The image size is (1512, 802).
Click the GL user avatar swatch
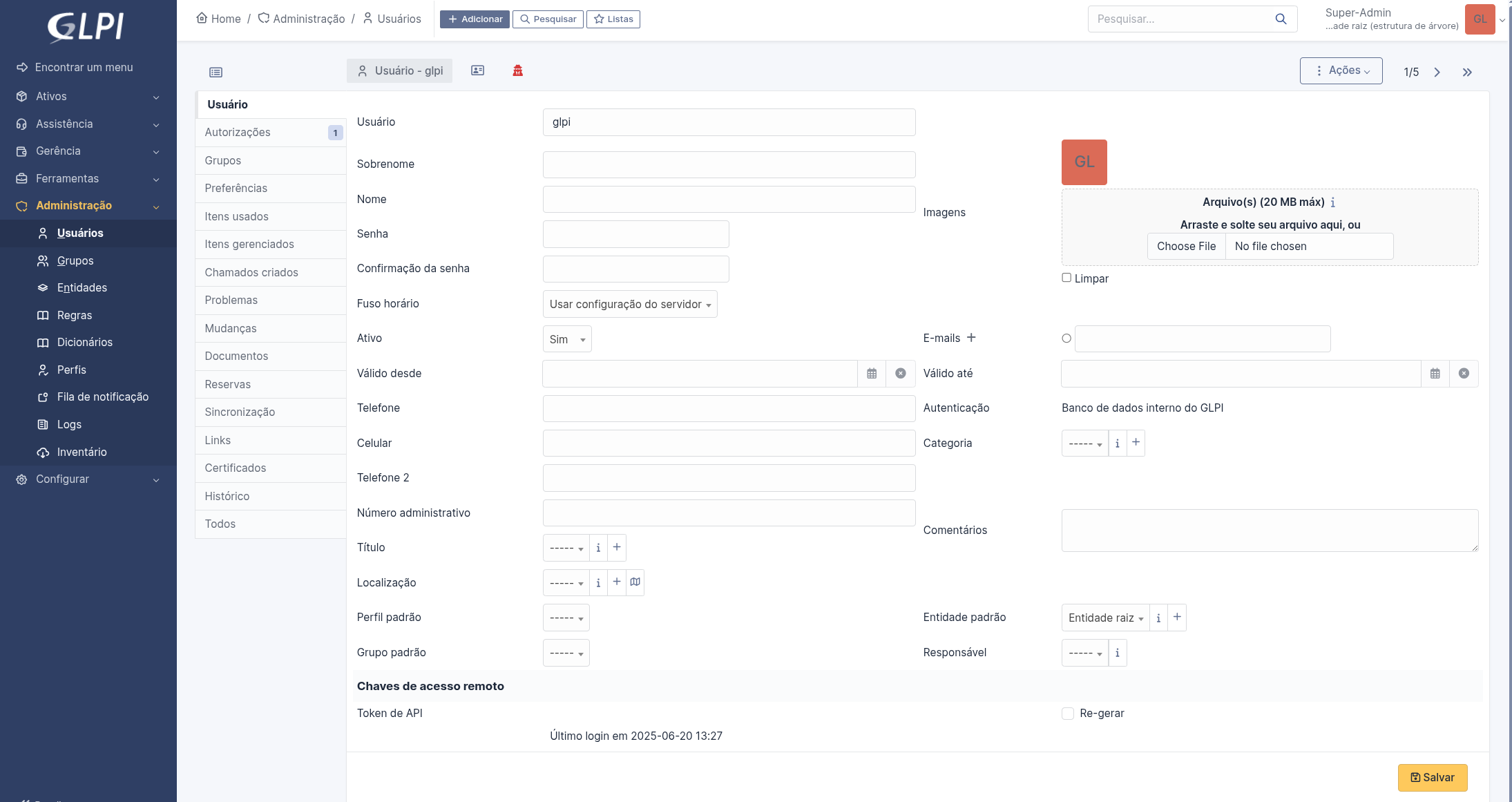(1084, 162)
